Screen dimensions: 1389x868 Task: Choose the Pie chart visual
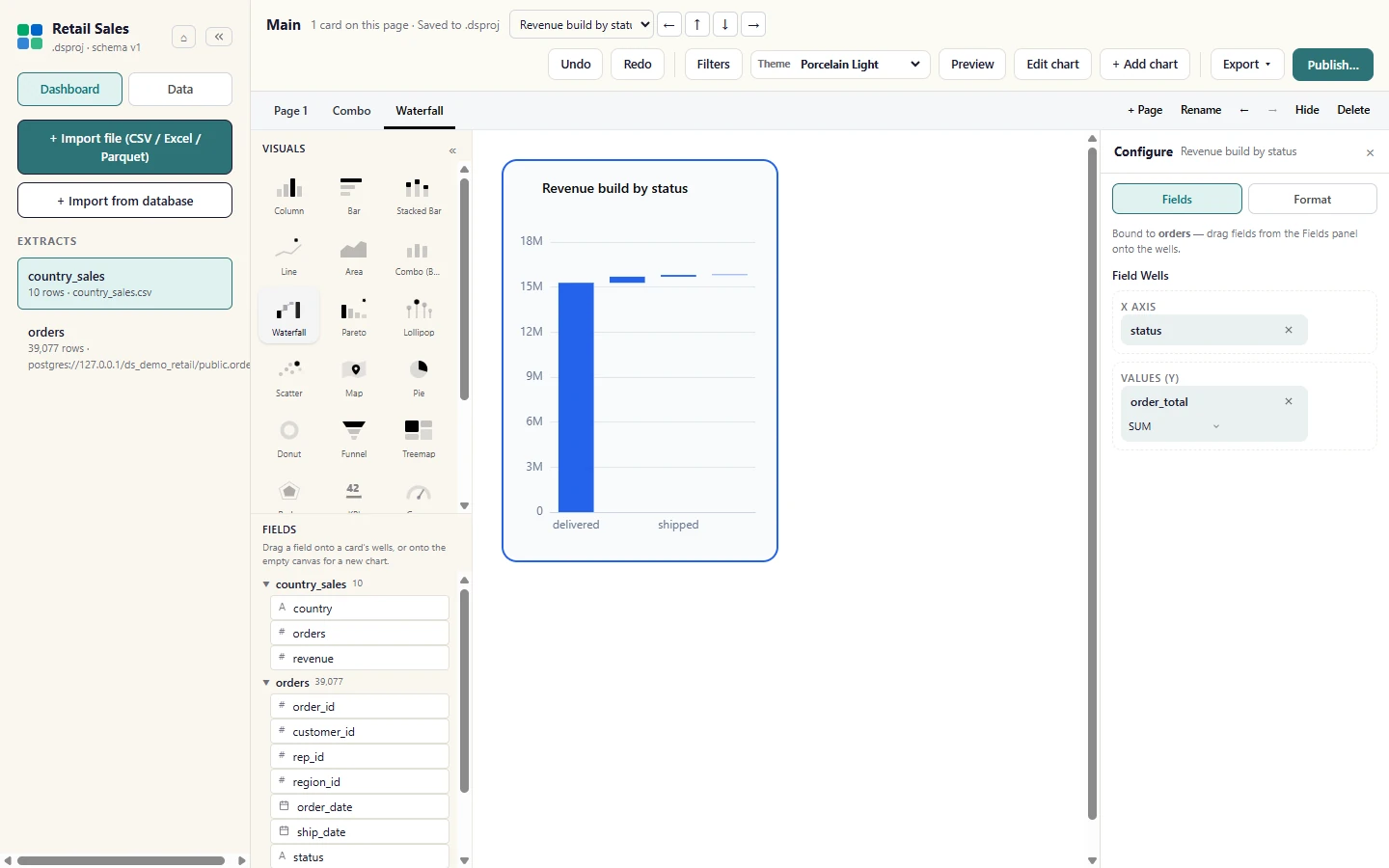(x=419, y=378)
